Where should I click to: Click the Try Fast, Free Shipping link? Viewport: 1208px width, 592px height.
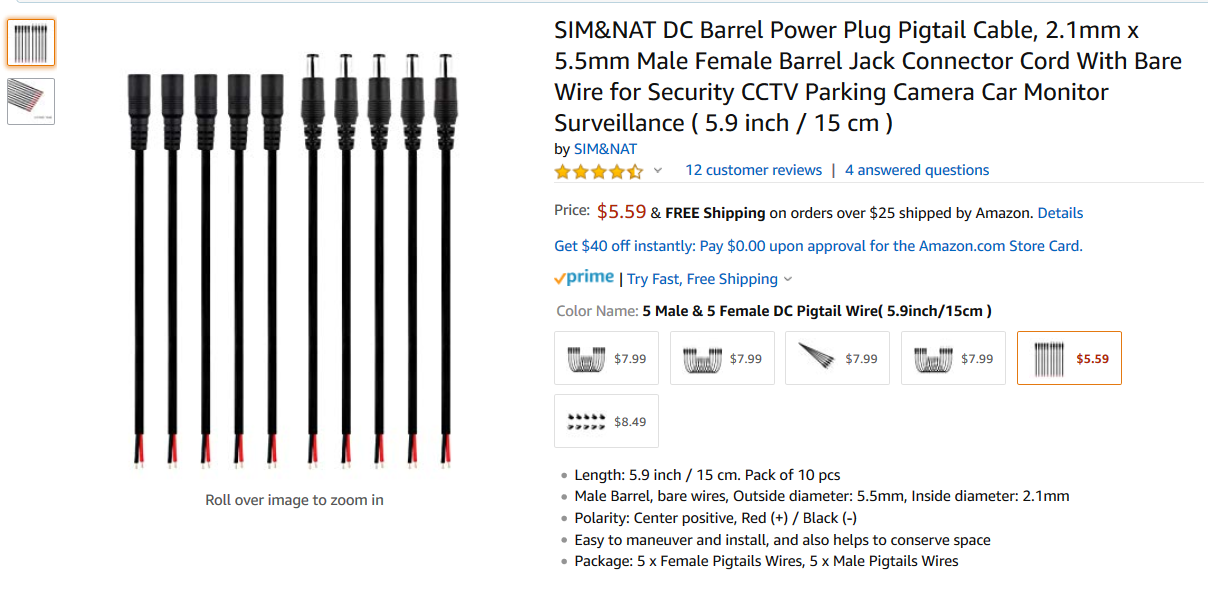click(x=702, y=279)
